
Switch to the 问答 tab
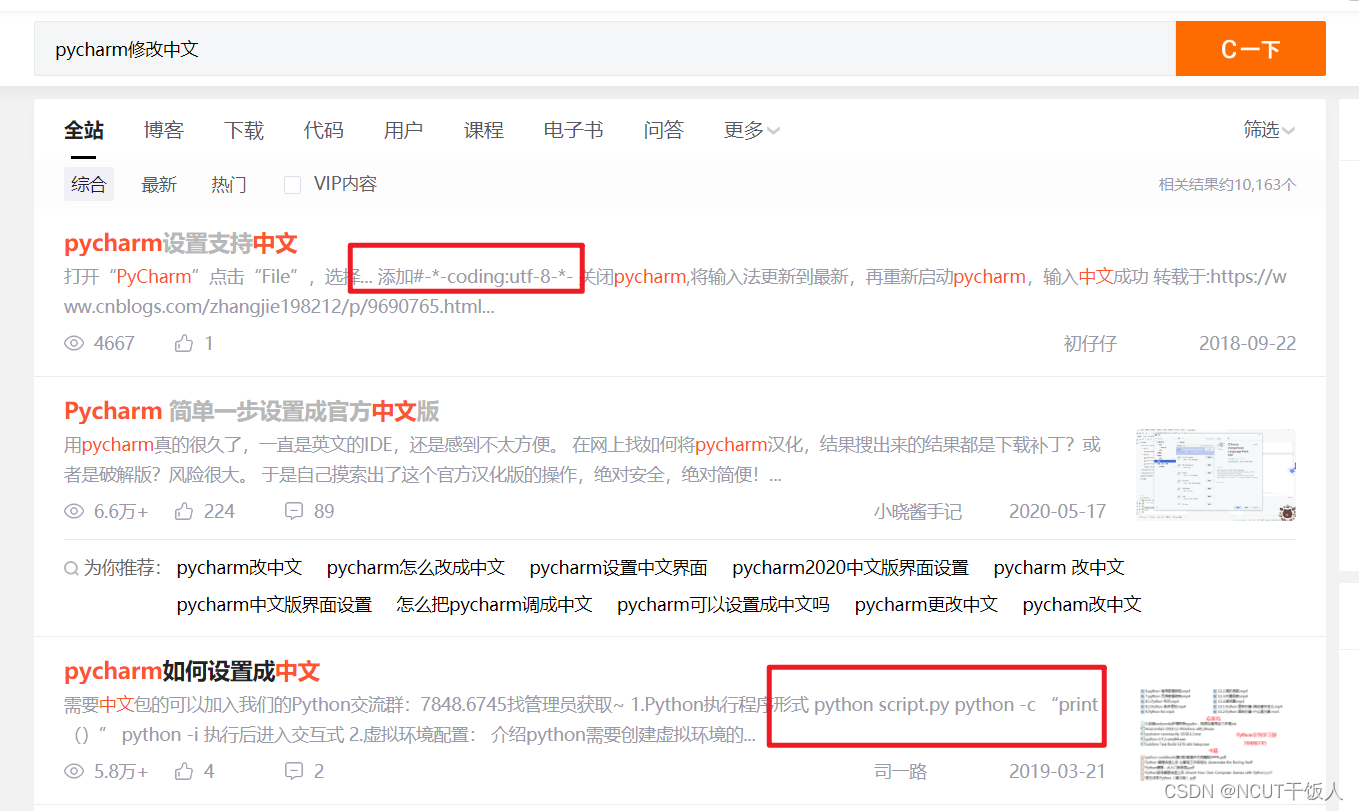664,130
